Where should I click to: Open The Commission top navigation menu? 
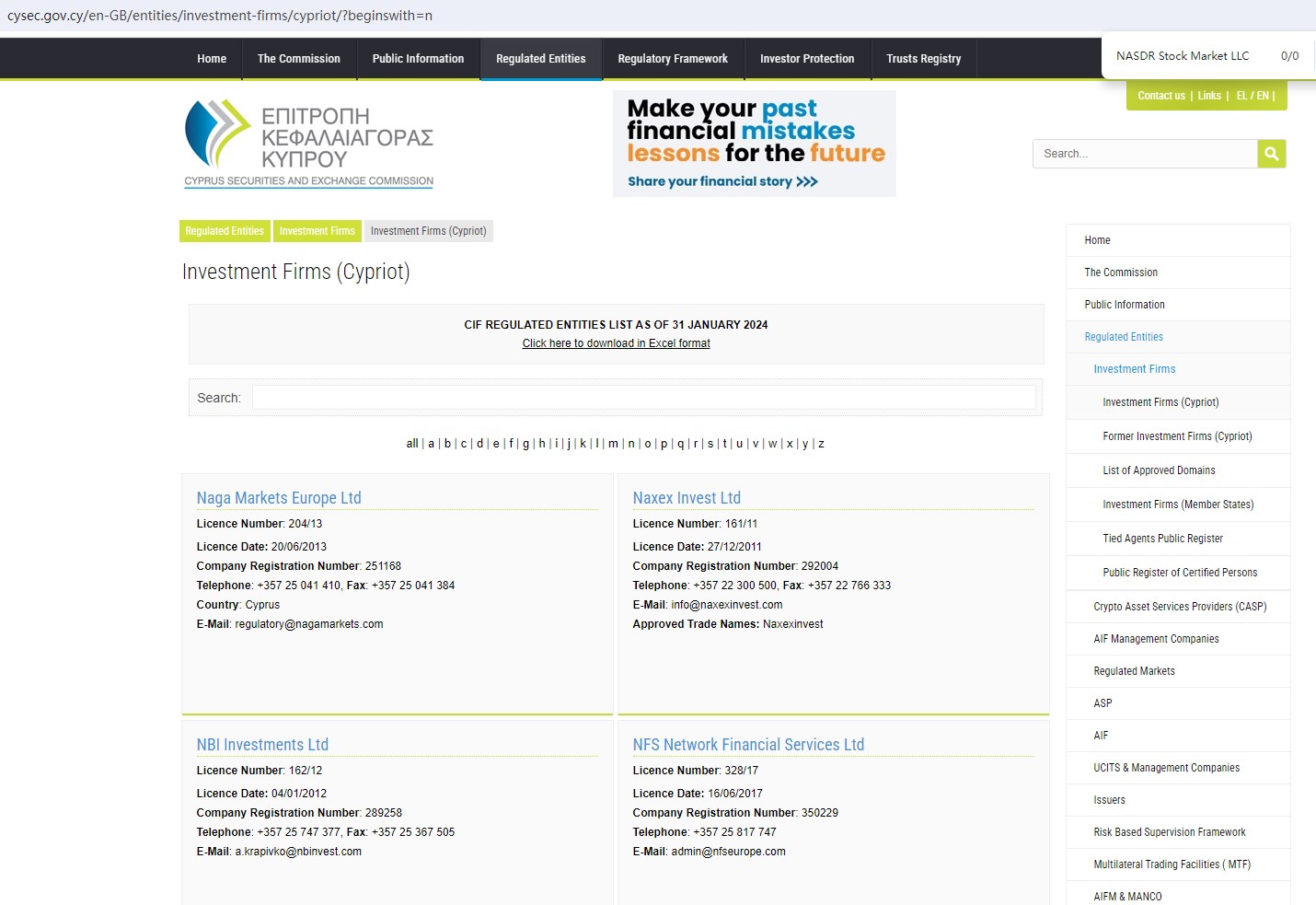299,59
